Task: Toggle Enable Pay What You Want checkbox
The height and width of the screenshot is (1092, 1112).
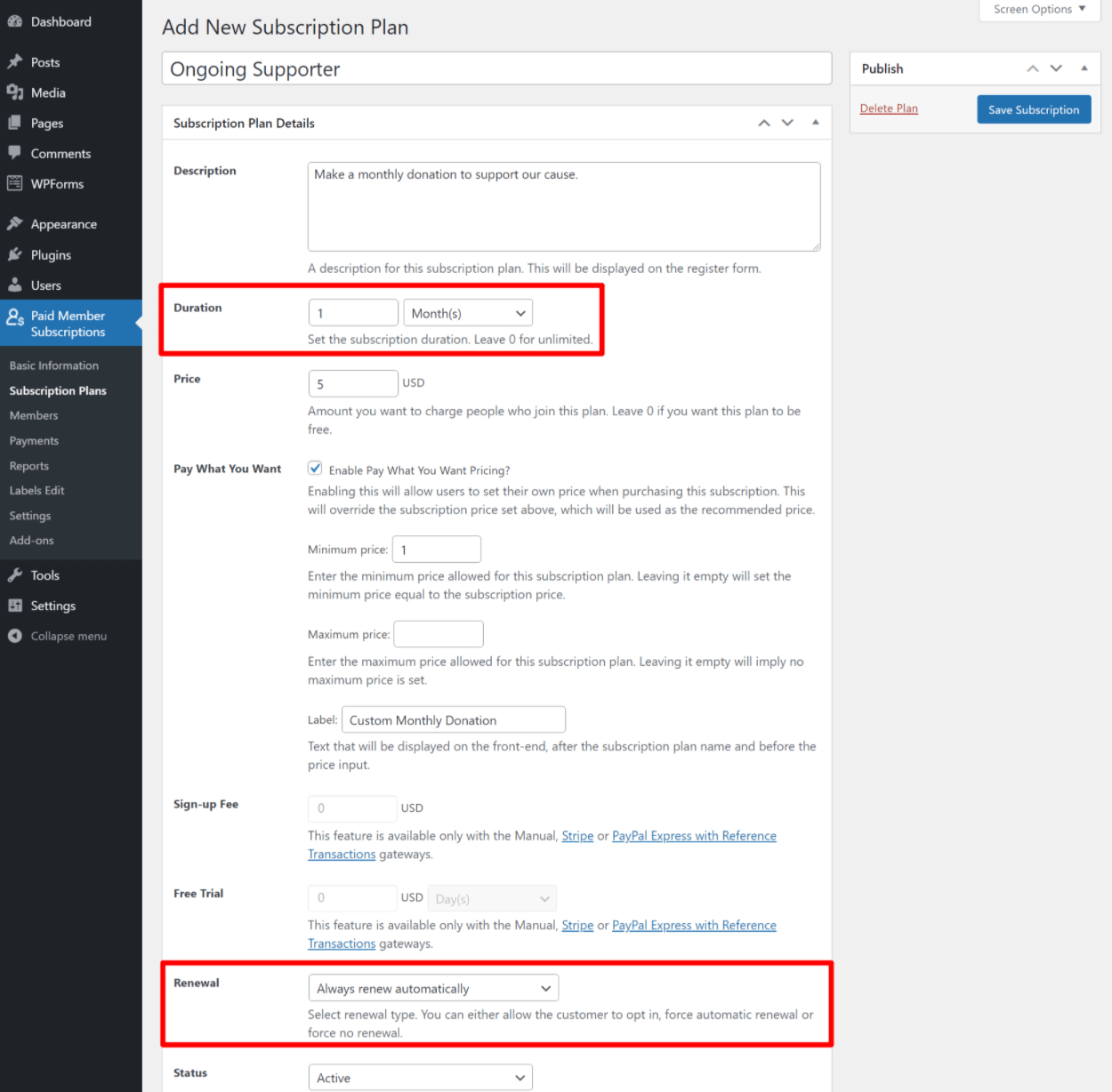Action: [x=315, y=469]
